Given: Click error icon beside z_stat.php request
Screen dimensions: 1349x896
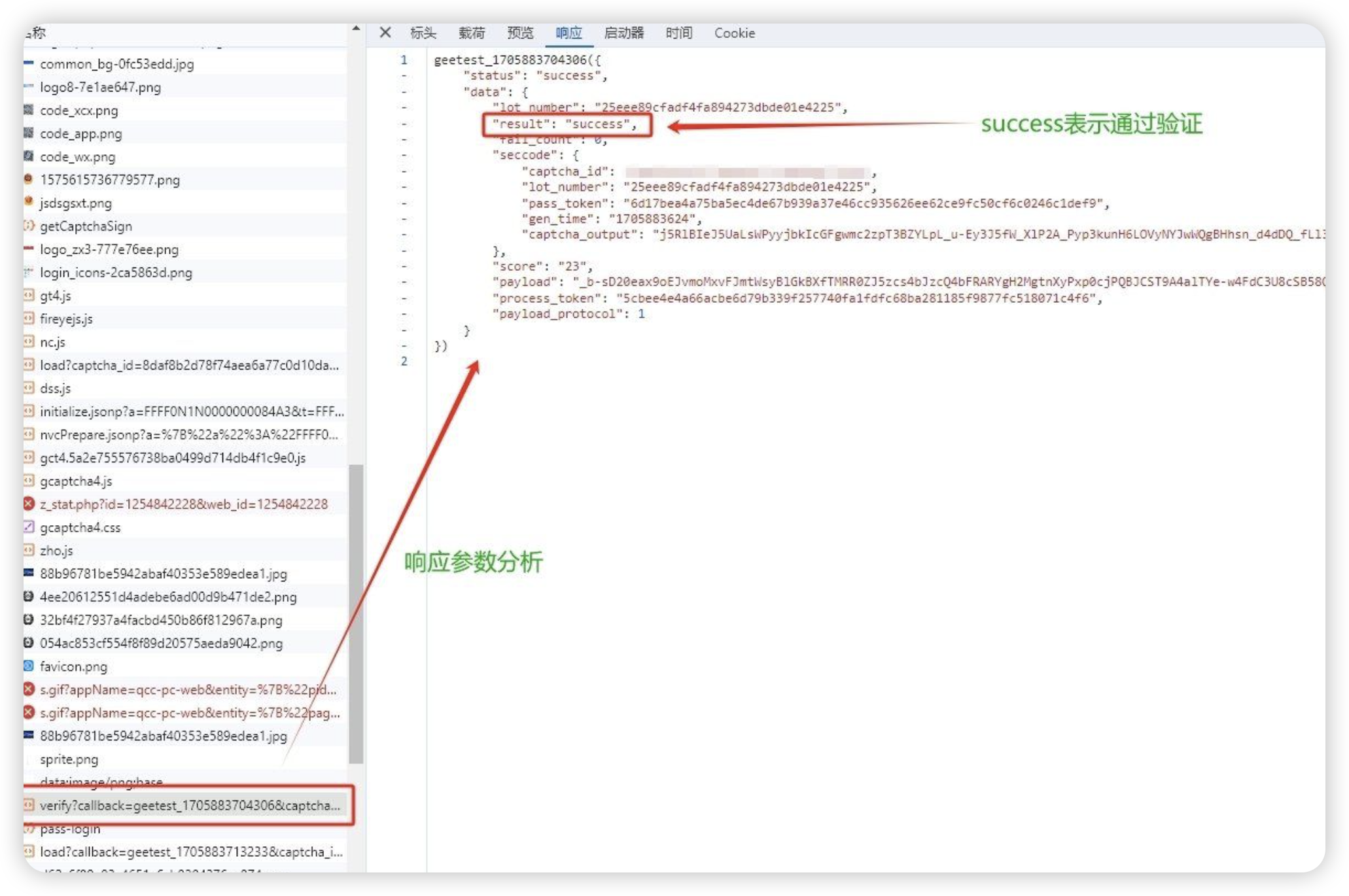Looking at the screenshot, I should [29, 504].
